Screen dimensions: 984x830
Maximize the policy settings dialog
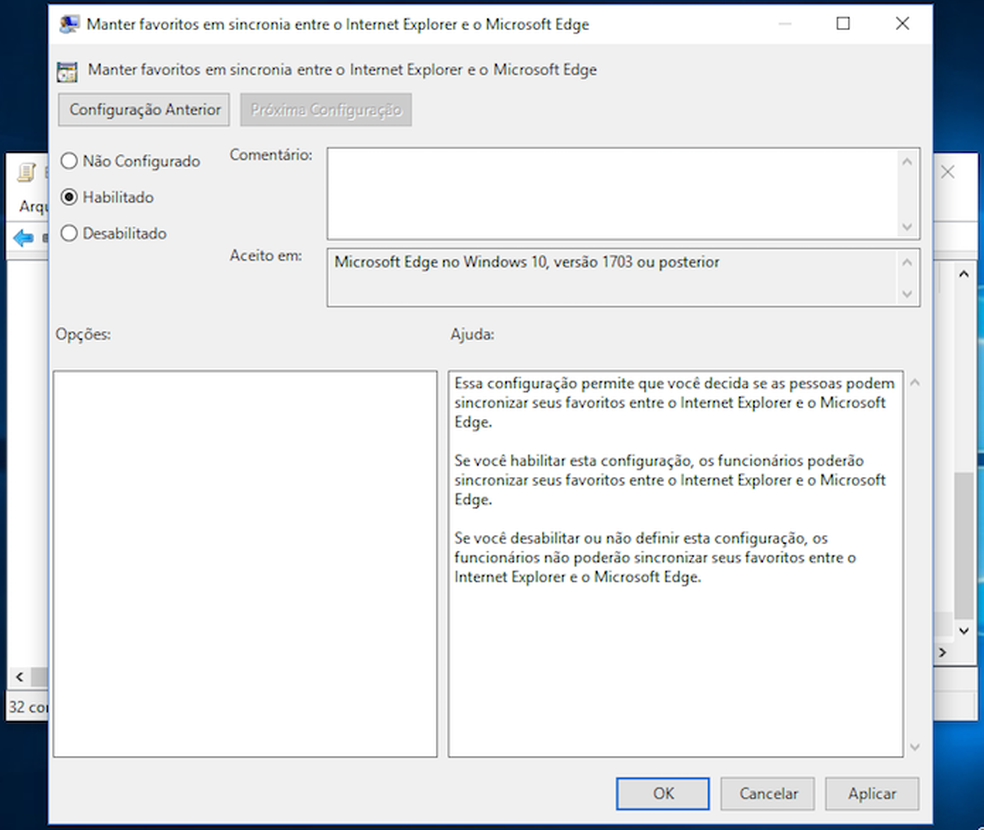(x=843, y=24)
